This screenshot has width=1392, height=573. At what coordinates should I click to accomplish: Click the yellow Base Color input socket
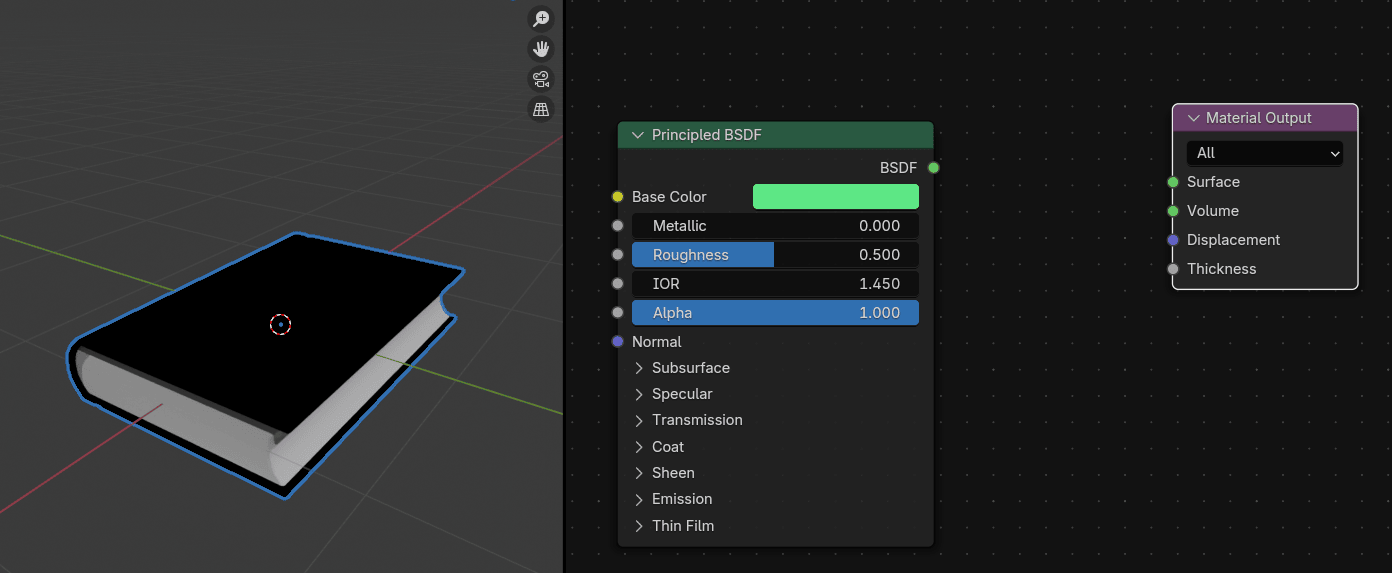(x=618, y=197)
